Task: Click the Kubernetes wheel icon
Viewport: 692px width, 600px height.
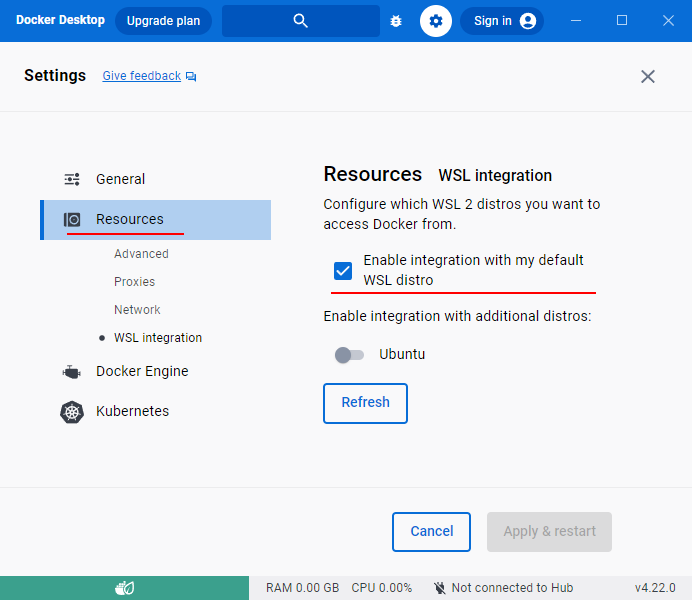Action: pos(72,412)
